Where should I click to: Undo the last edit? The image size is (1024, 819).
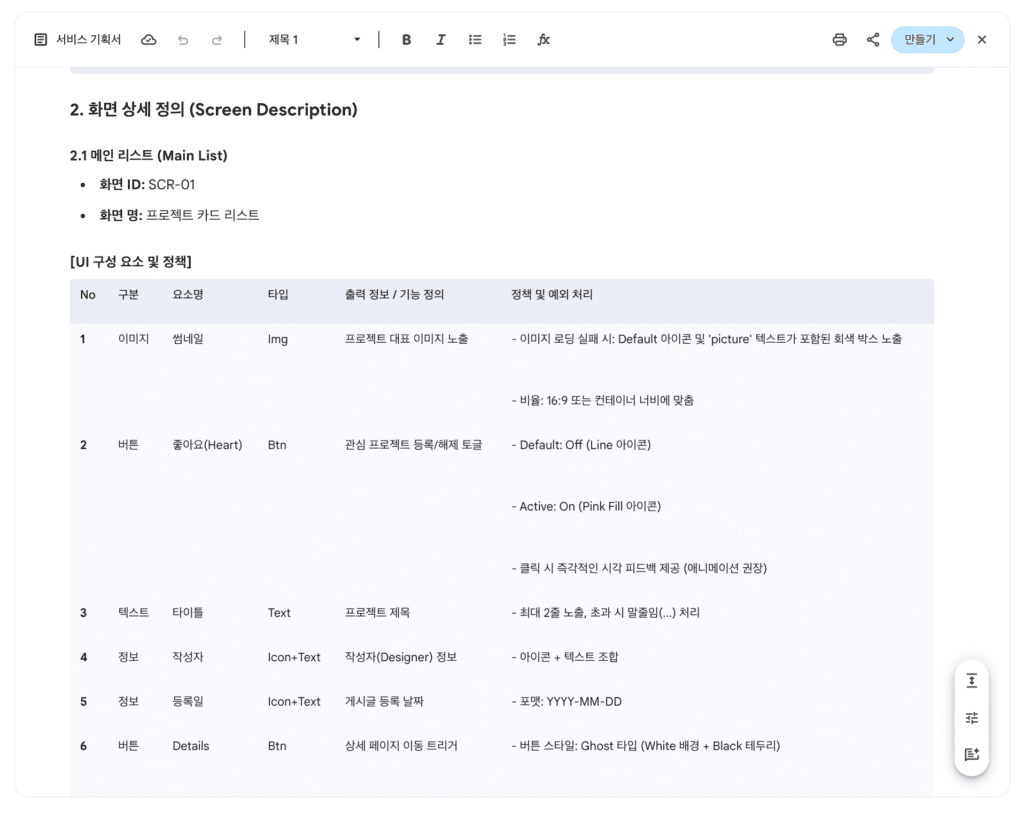click(x=183, y=40)
